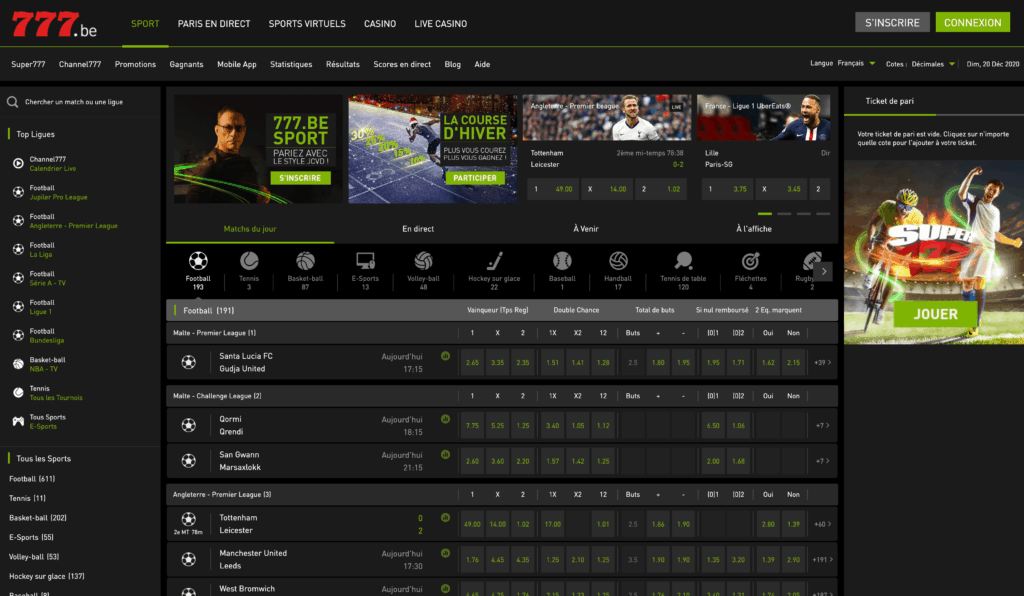The height and width of the screenshot is (596, 1024).
Task: Switch to the À Venir tab
Action: point(586,229)
